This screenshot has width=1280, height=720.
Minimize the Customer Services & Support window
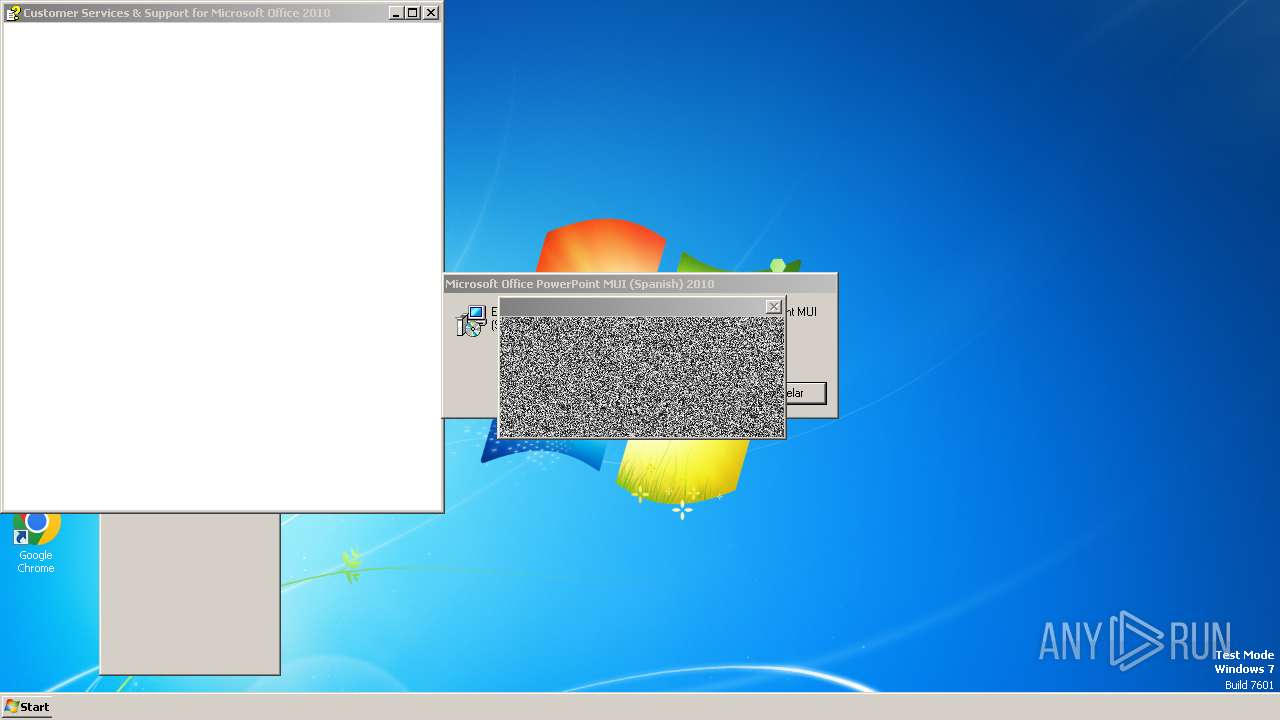(396, 13)
